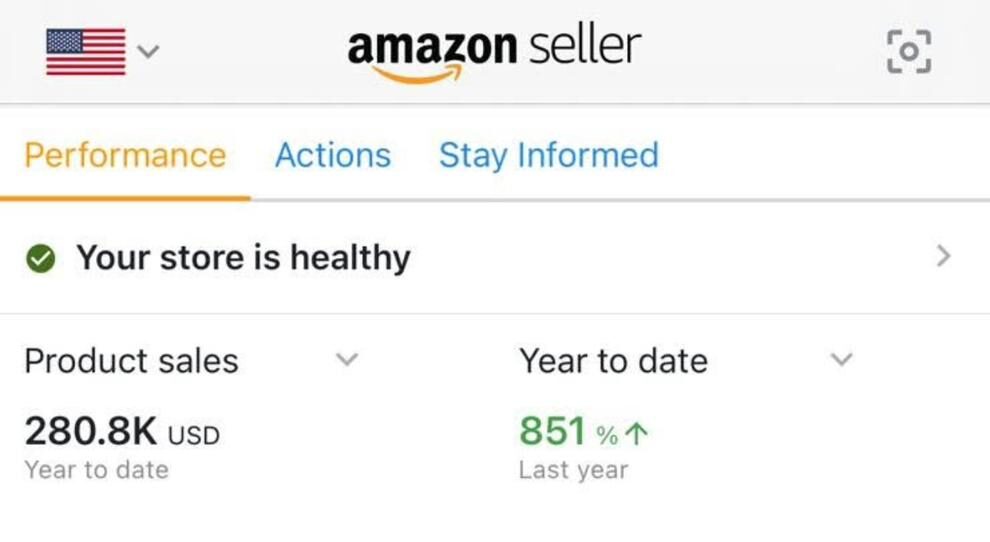Tap the green 851 percentage value
The width and height of the screenshot is (990, 542).
pyautogui.click(x=552, y=432)
